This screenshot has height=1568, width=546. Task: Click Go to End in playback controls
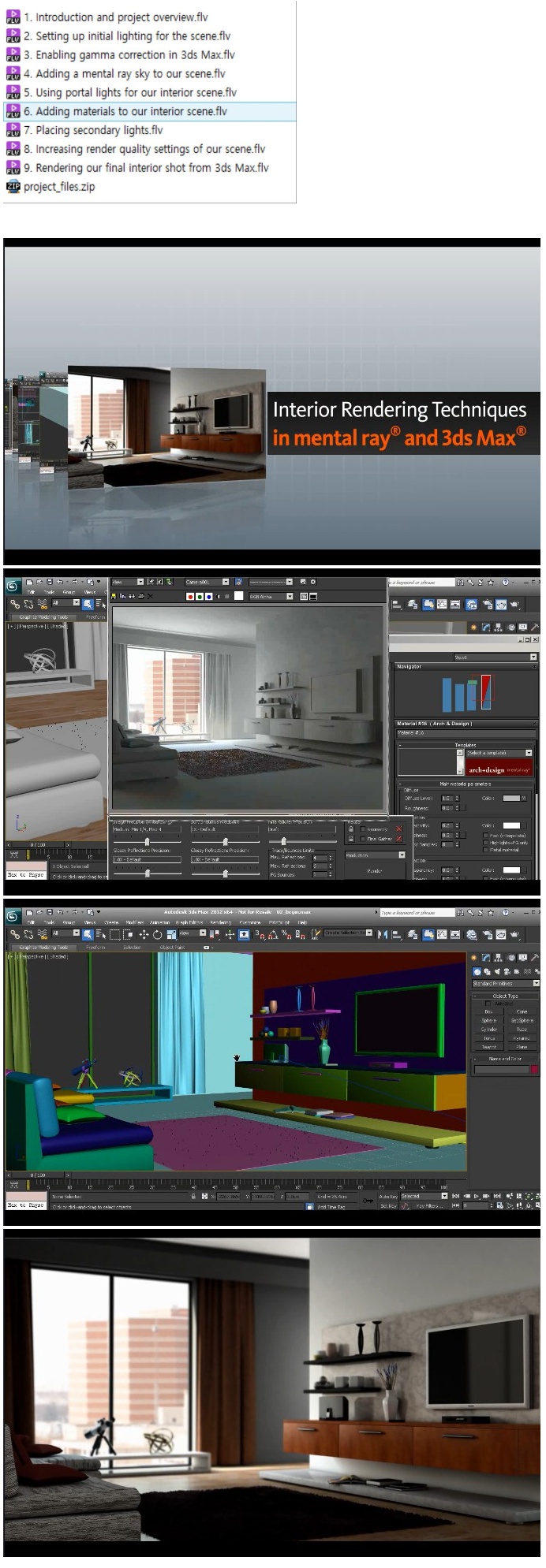click(496, 1196)
